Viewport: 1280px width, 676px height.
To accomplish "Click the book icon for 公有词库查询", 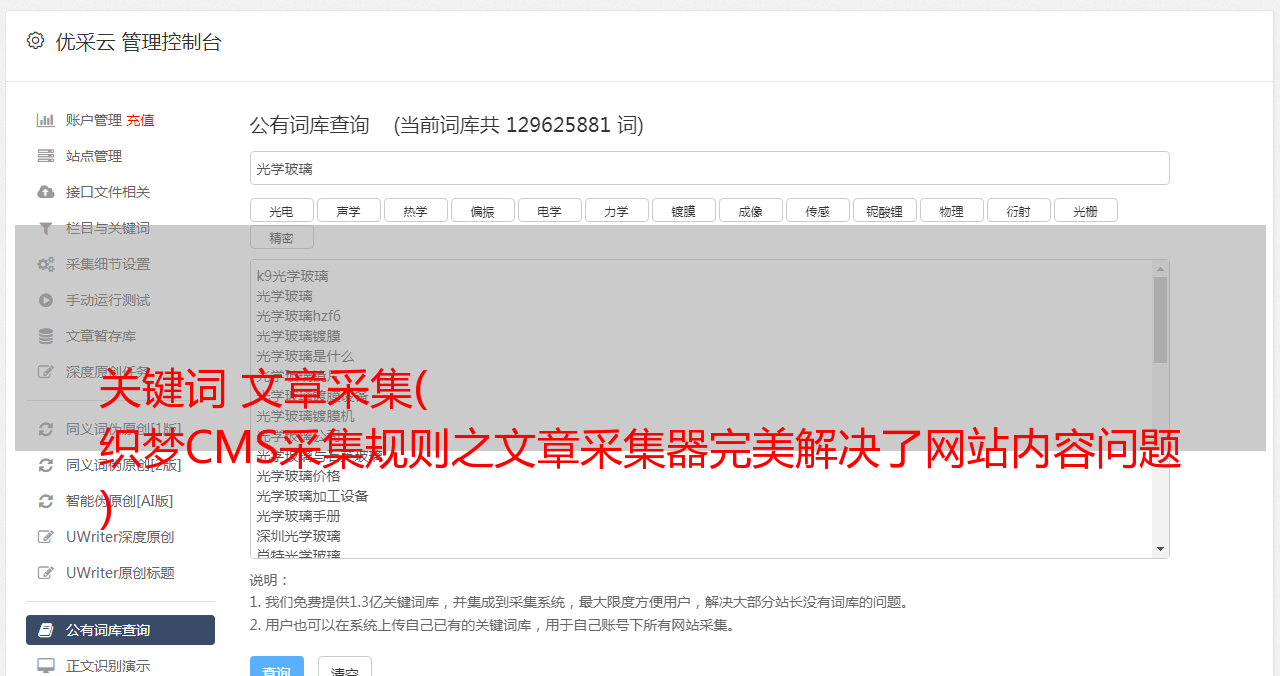I will (x=46, y=630).
